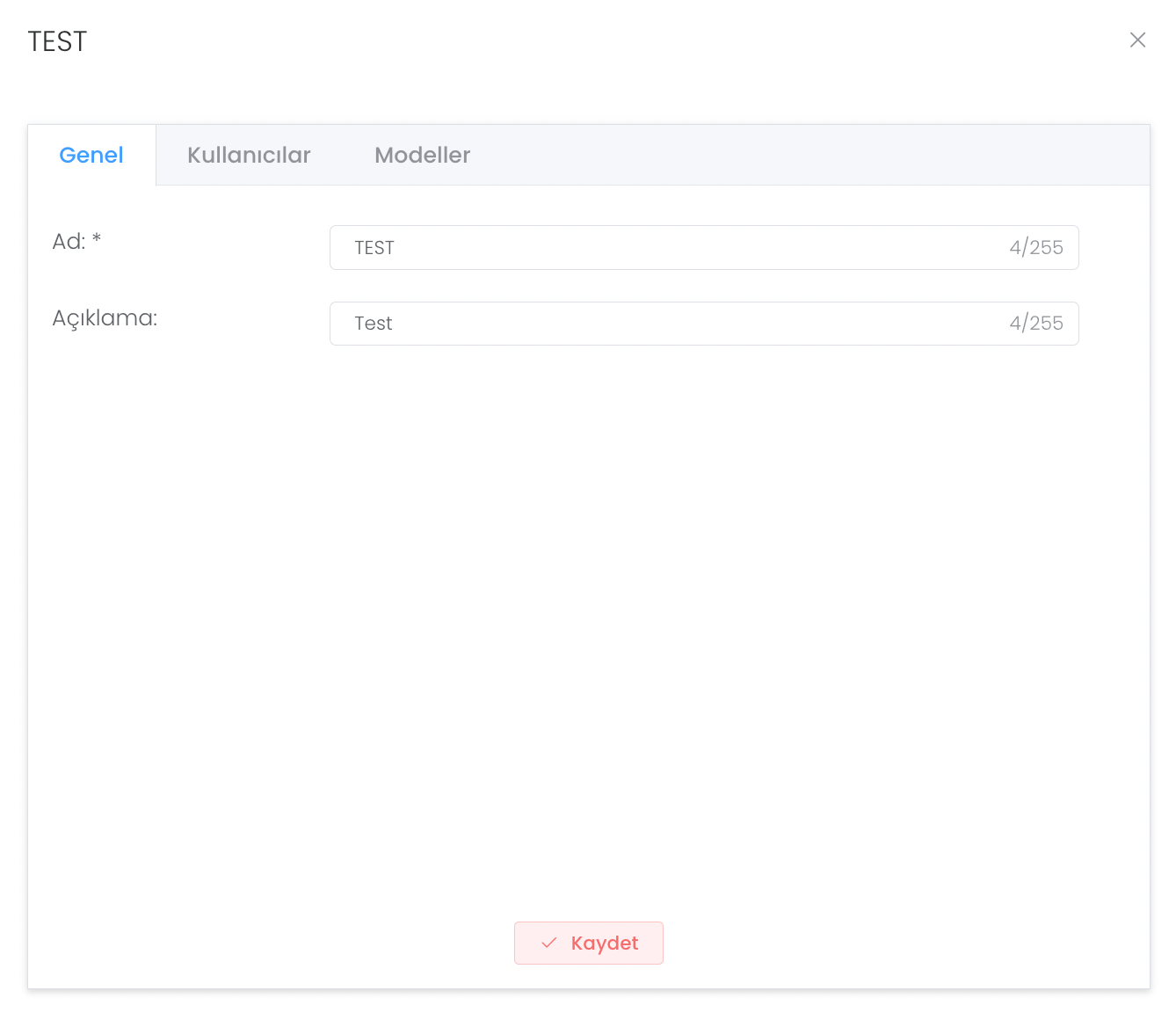Click the required asterisk next to Ad
Viewport: 1176px width, 1020px height.
click(97, 239)
